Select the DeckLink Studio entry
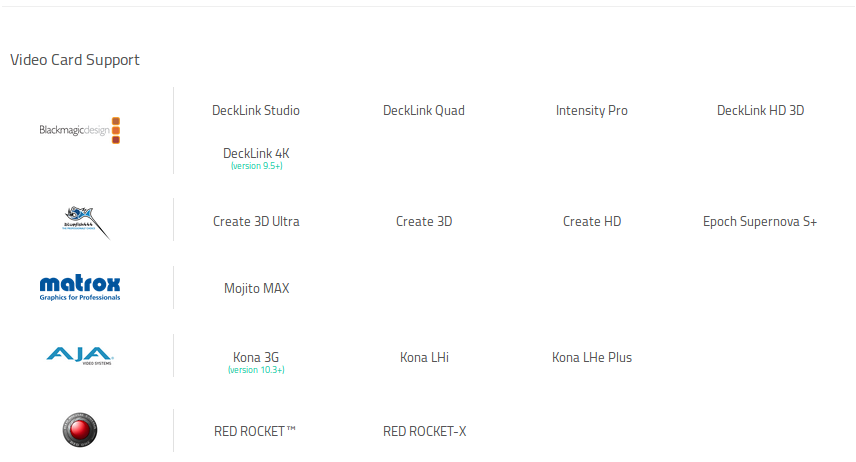The image size is (856, 462). click(x=256, y=110)
